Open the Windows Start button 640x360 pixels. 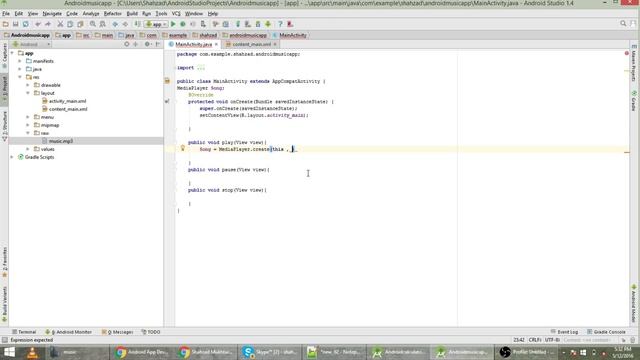tap(9, 352)
